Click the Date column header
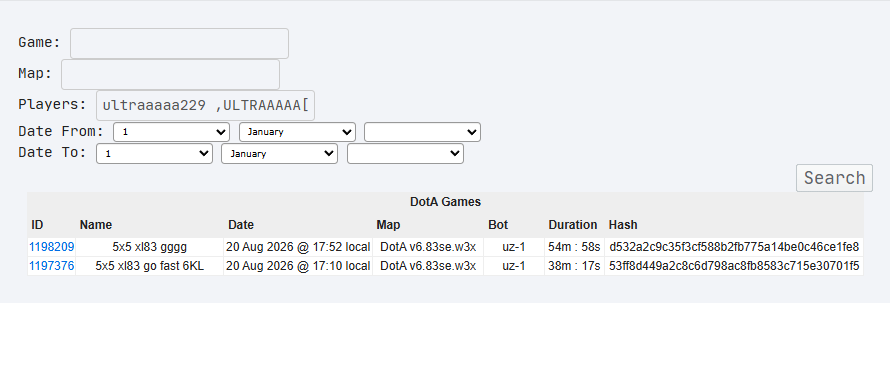This screenshot has width=890, height=370. click(241, 225)
